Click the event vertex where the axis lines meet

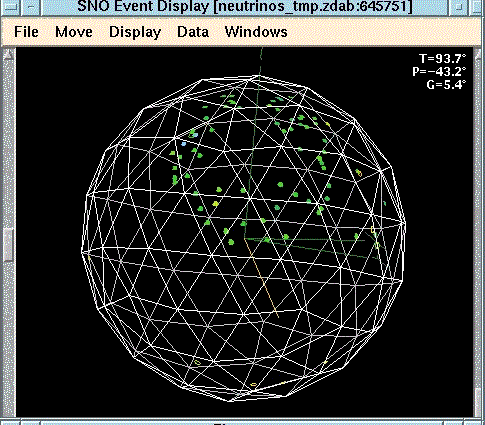[245, 238]
